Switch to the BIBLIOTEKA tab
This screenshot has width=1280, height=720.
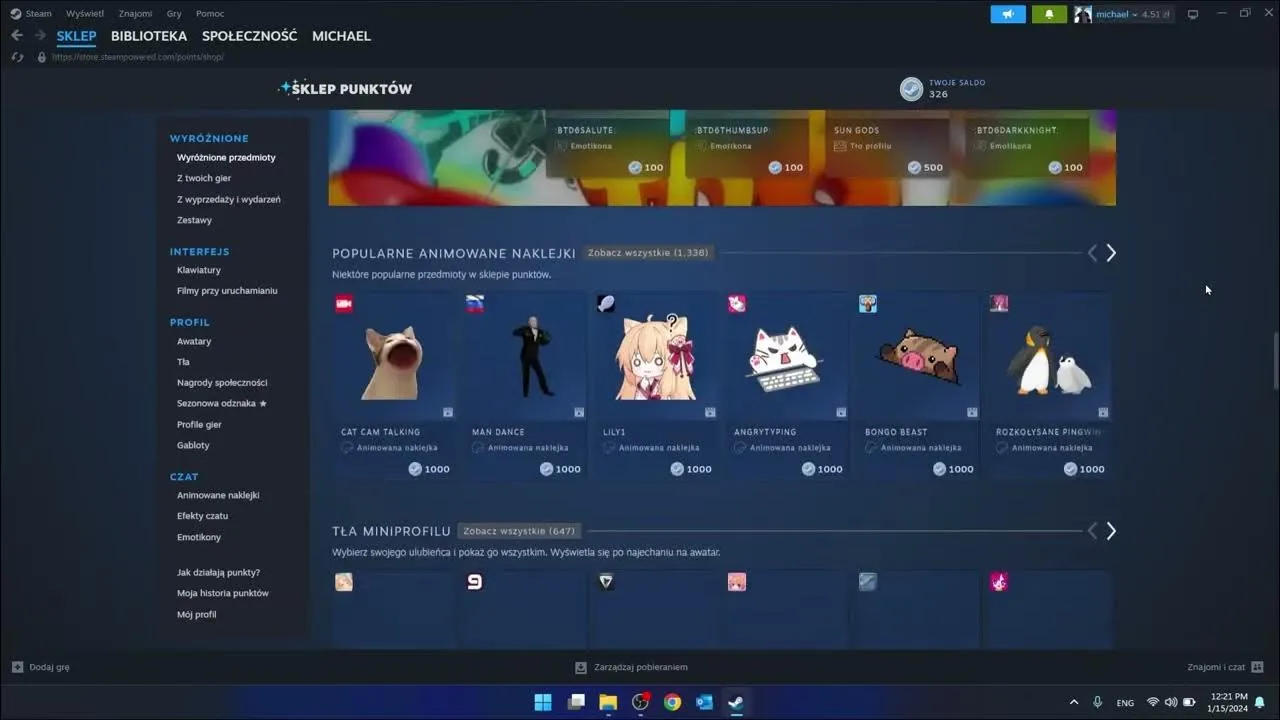pos(148,35)
